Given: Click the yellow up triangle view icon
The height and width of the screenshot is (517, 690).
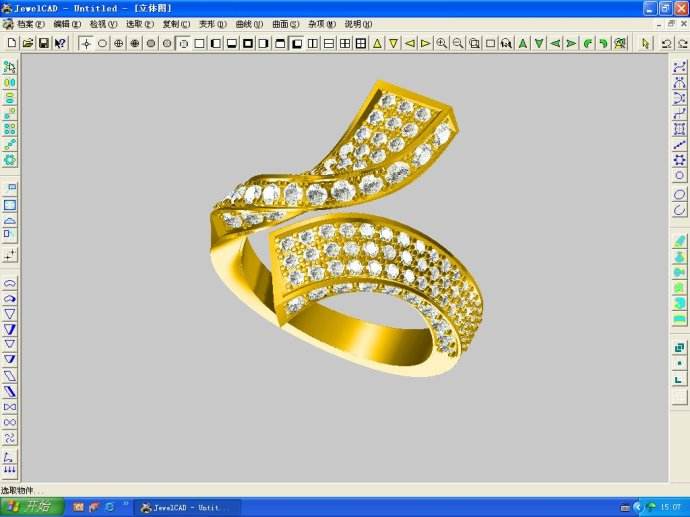Looking at the screenshot, I should click(x=377, y=43).
